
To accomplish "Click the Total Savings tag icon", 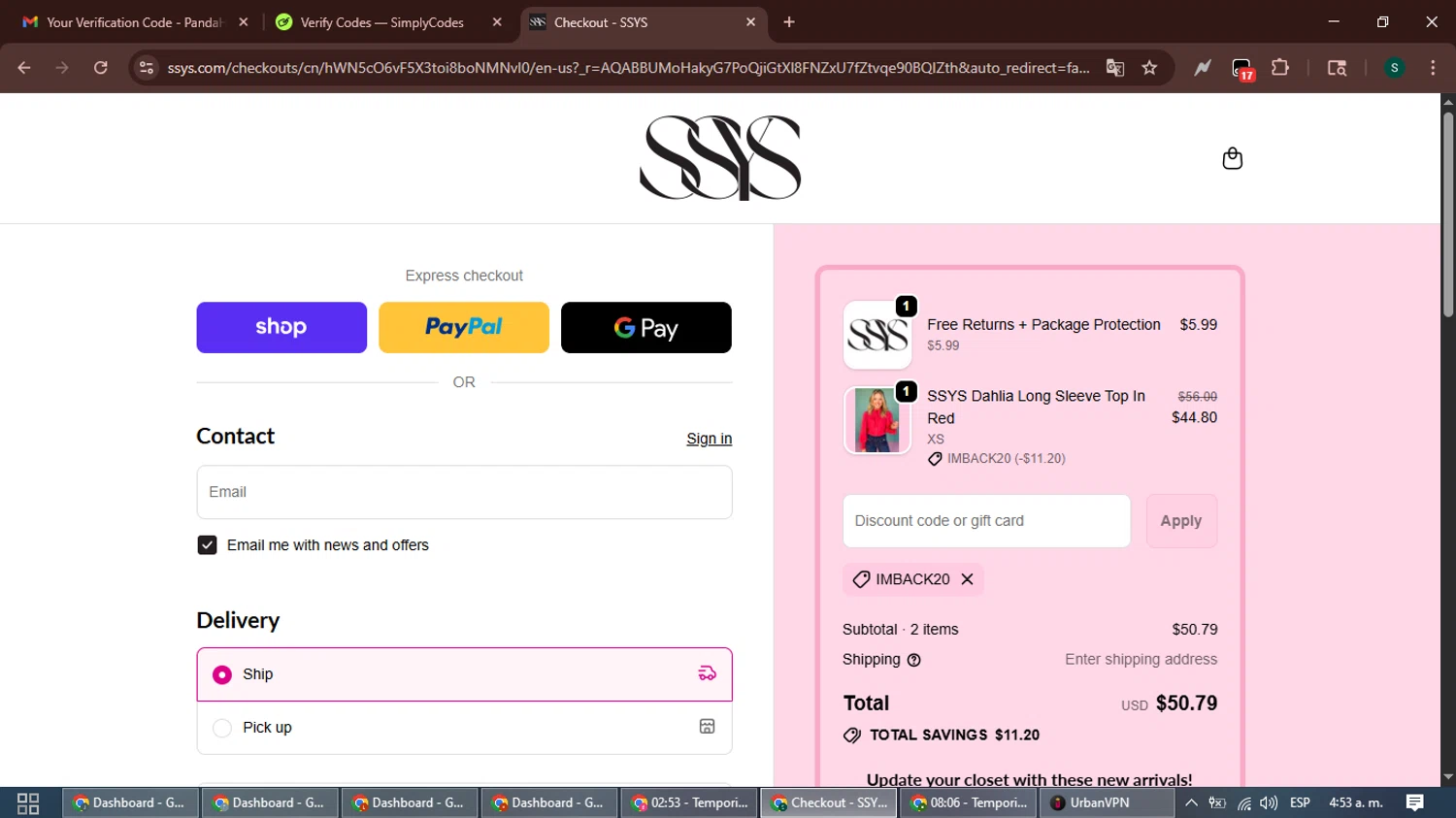I will coord(852,736).
